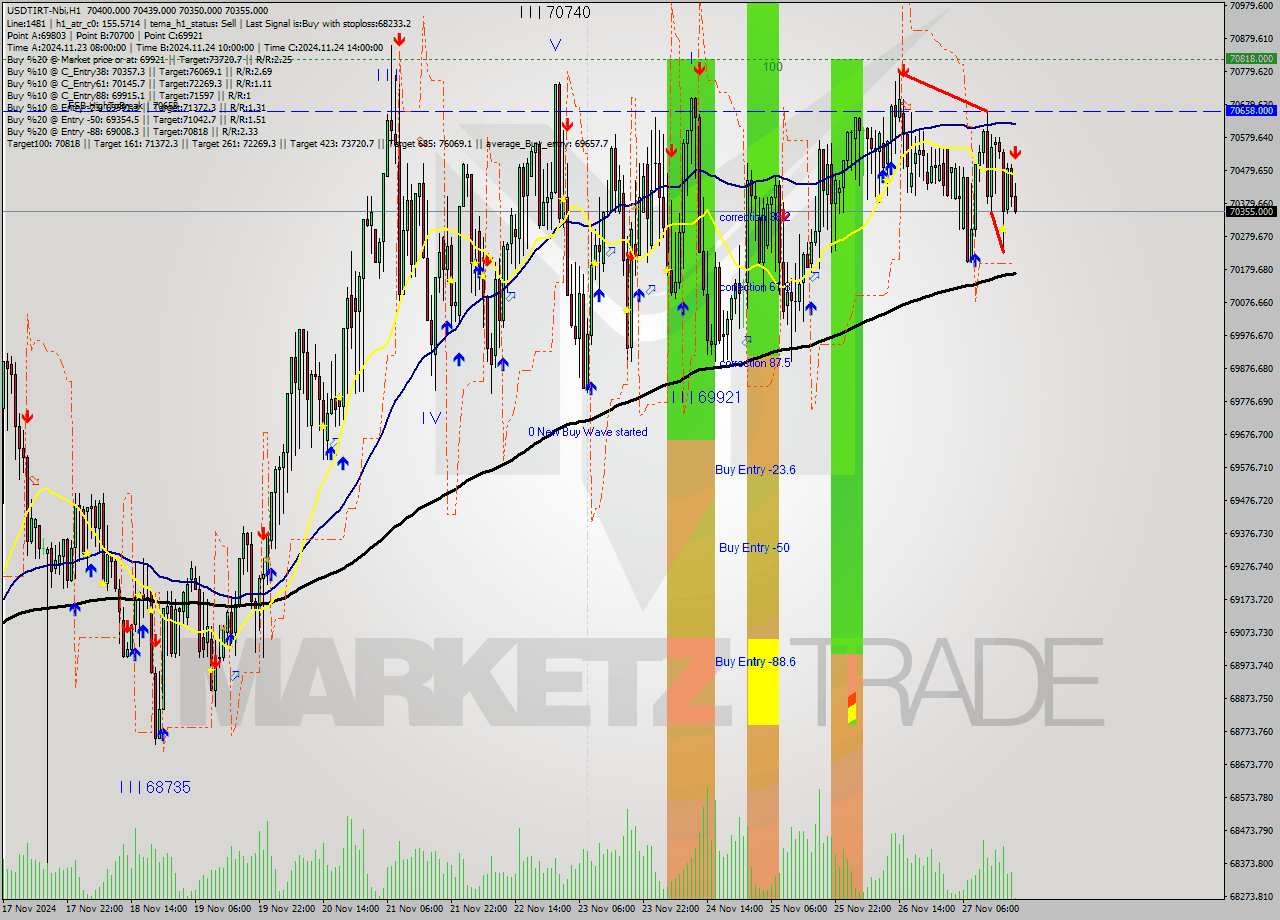The height and width of the screenshot is (920, 1280).
Task: Select the 'correction 87.5' label
Action: click(755, 363)
